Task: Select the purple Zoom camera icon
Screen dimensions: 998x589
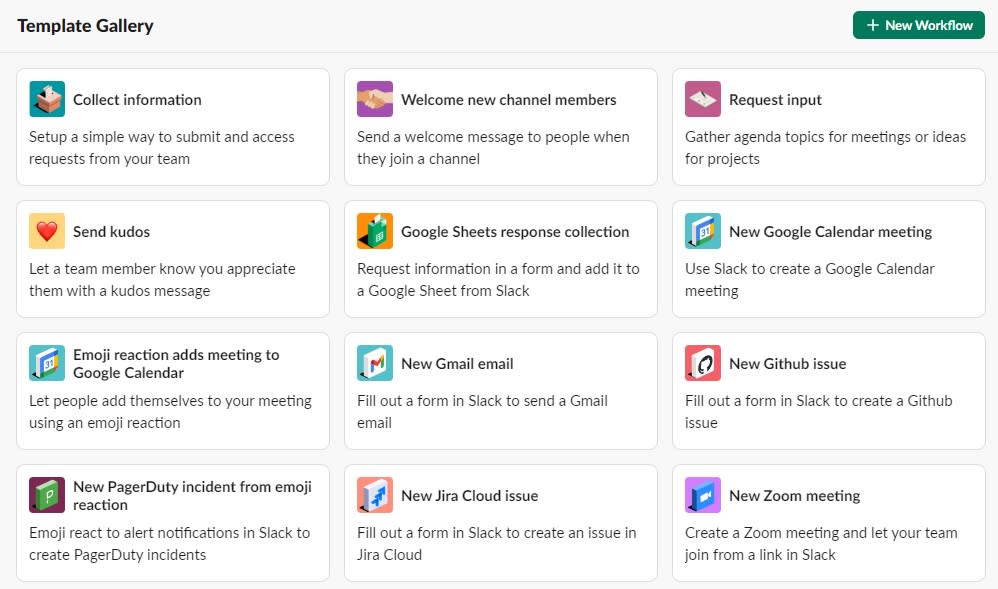Action: 703,495
